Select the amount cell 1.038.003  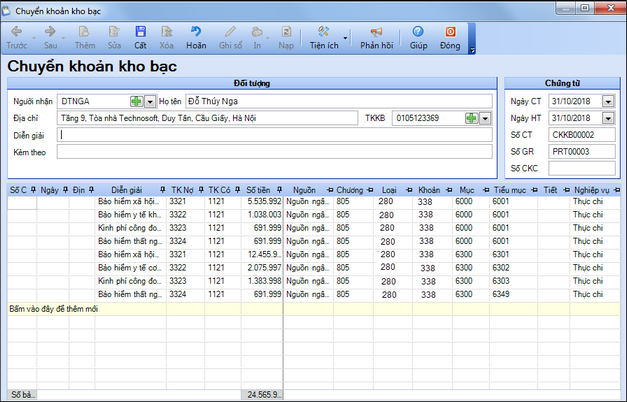262,215
